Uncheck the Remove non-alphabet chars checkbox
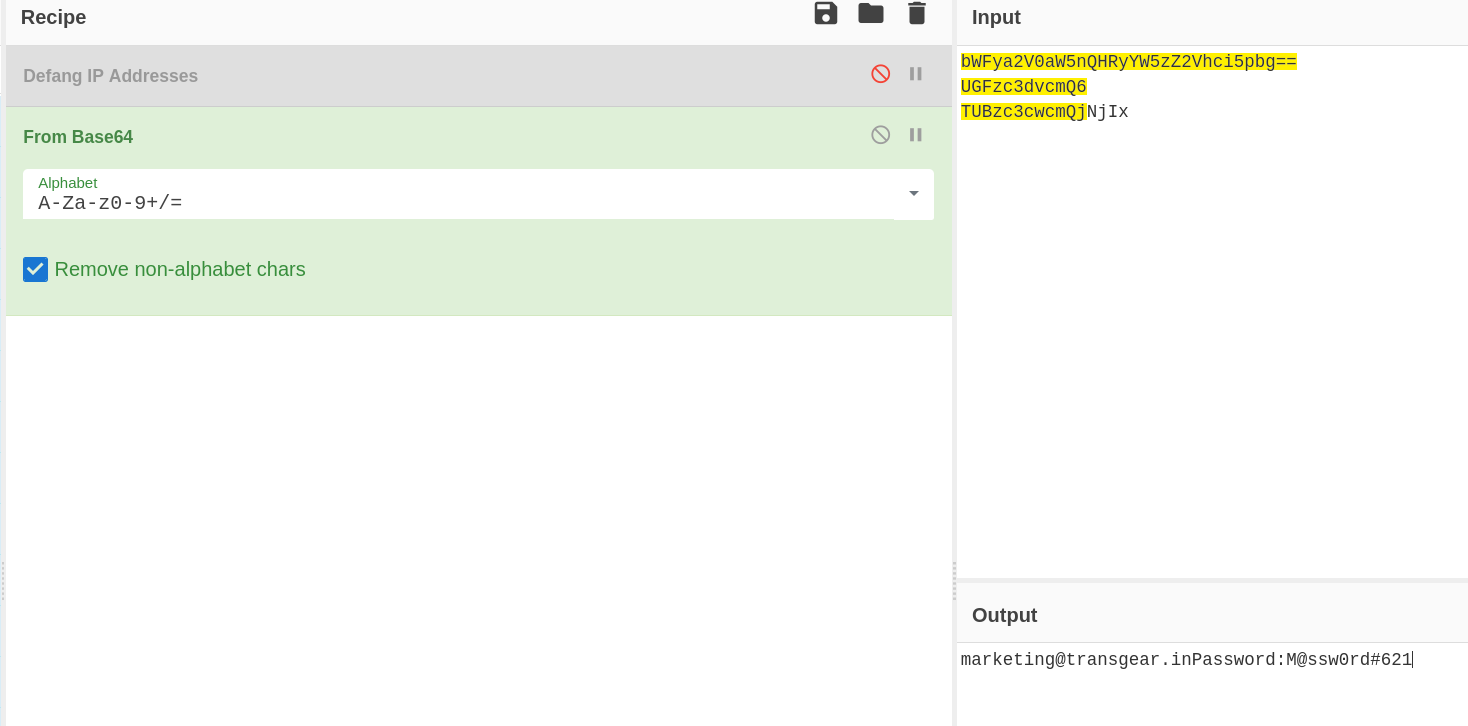Screen dimensions: 1468x726 tap(36, 269)
